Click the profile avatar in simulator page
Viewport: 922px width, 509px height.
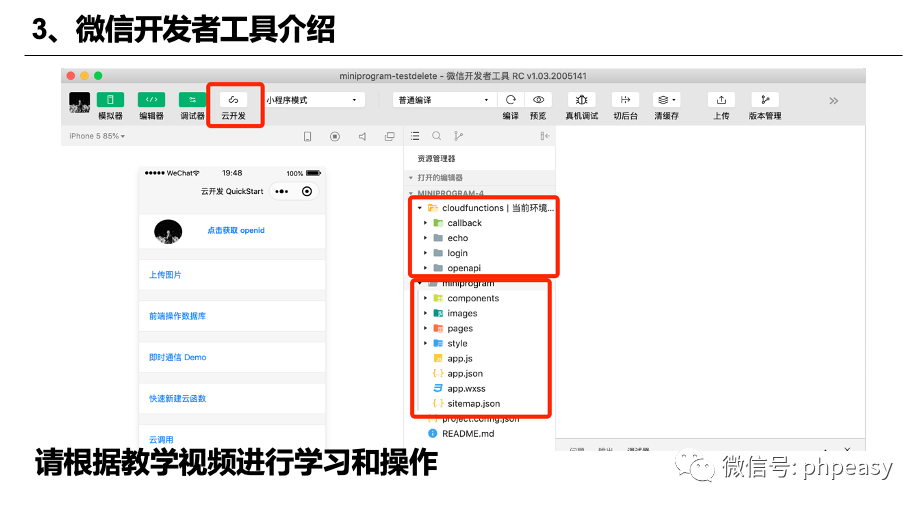[168, 232]
